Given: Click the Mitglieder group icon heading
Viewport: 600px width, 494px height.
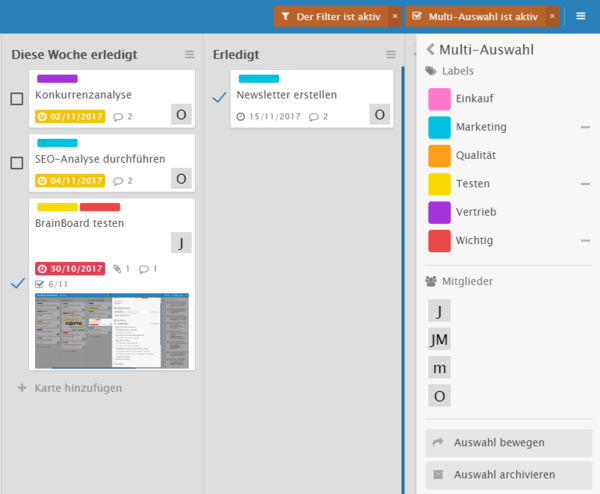Looking at the screenshot, I should pos(431,281).
